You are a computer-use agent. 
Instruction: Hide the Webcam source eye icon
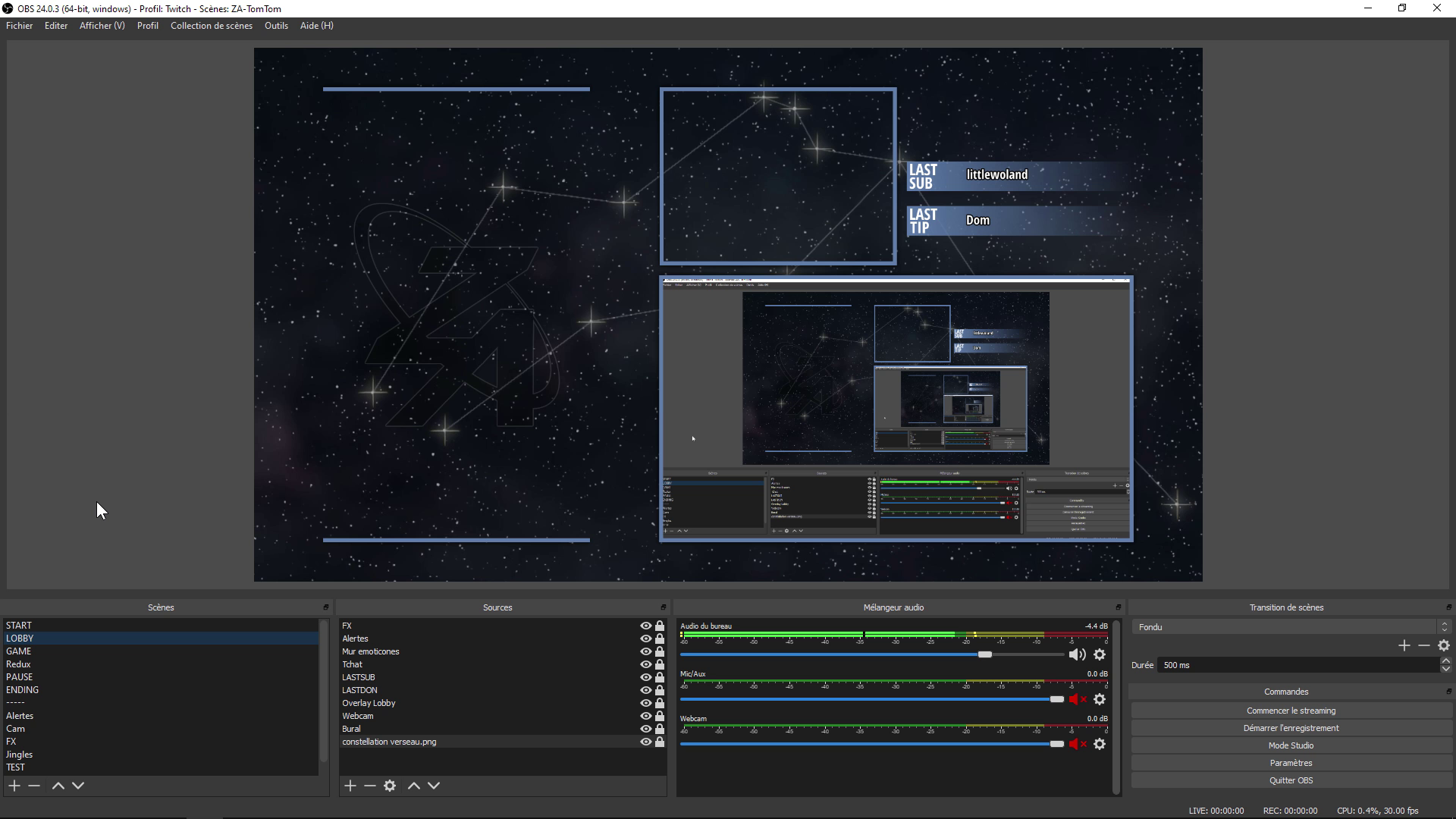[645, 716]
